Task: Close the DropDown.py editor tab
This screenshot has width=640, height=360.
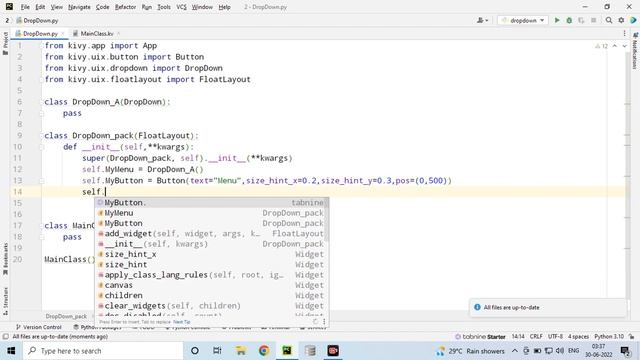Action: 63,33
